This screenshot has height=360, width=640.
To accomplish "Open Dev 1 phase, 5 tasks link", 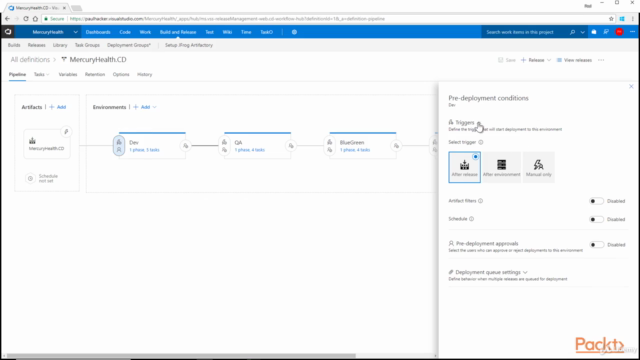I will point(144,150).
